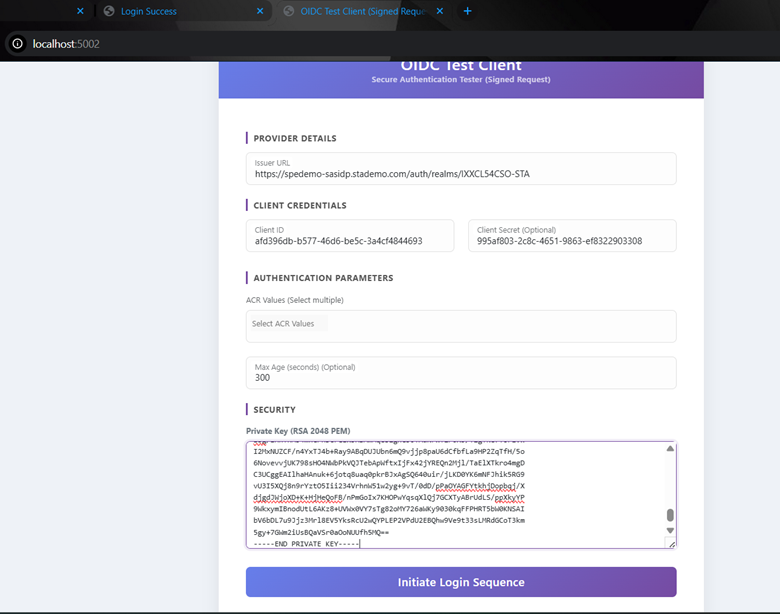Click Initiate Login Sequence button

pyautogui.click(x=461, y=582)
